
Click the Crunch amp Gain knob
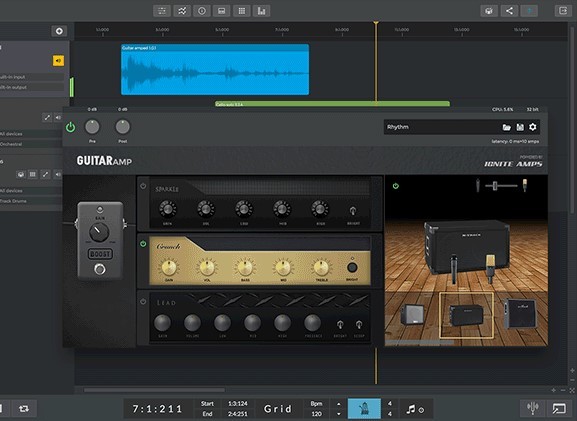169,268
